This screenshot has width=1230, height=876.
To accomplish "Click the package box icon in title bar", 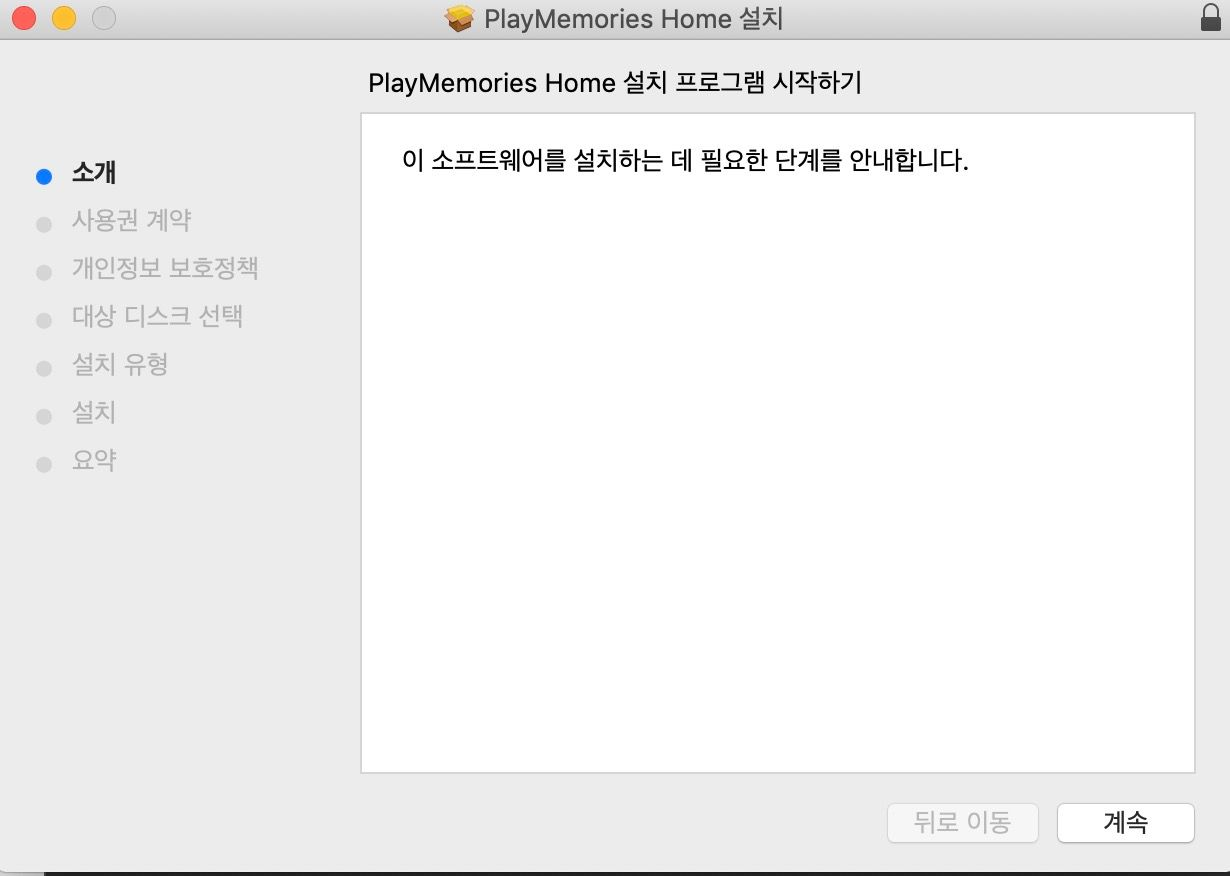I will [460, 19].
